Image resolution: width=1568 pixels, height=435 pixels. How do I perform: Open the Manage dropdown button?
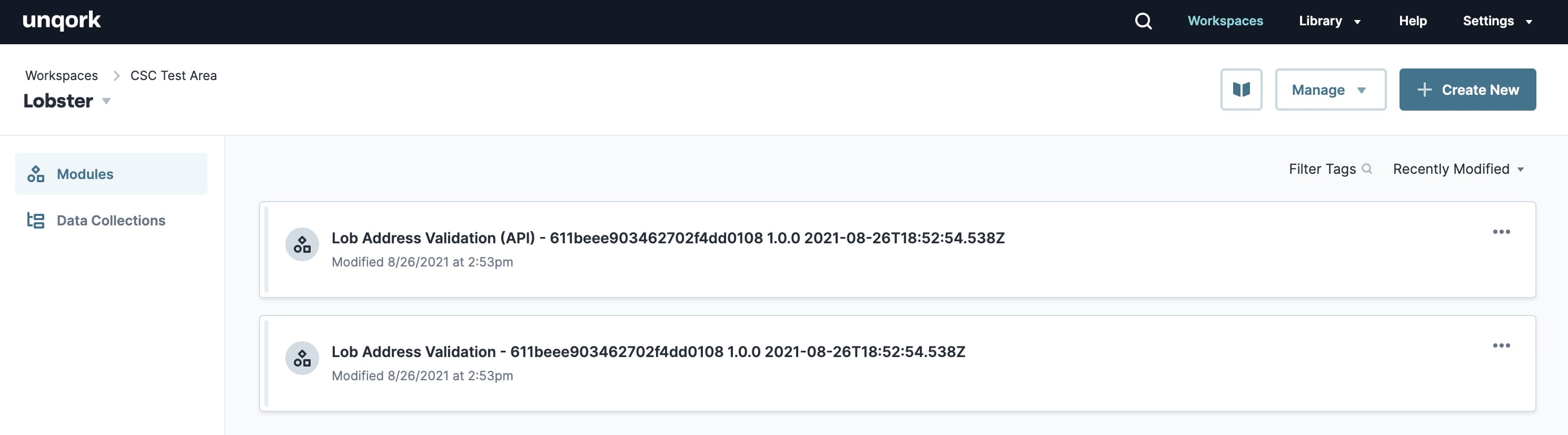coord(1330,90)
